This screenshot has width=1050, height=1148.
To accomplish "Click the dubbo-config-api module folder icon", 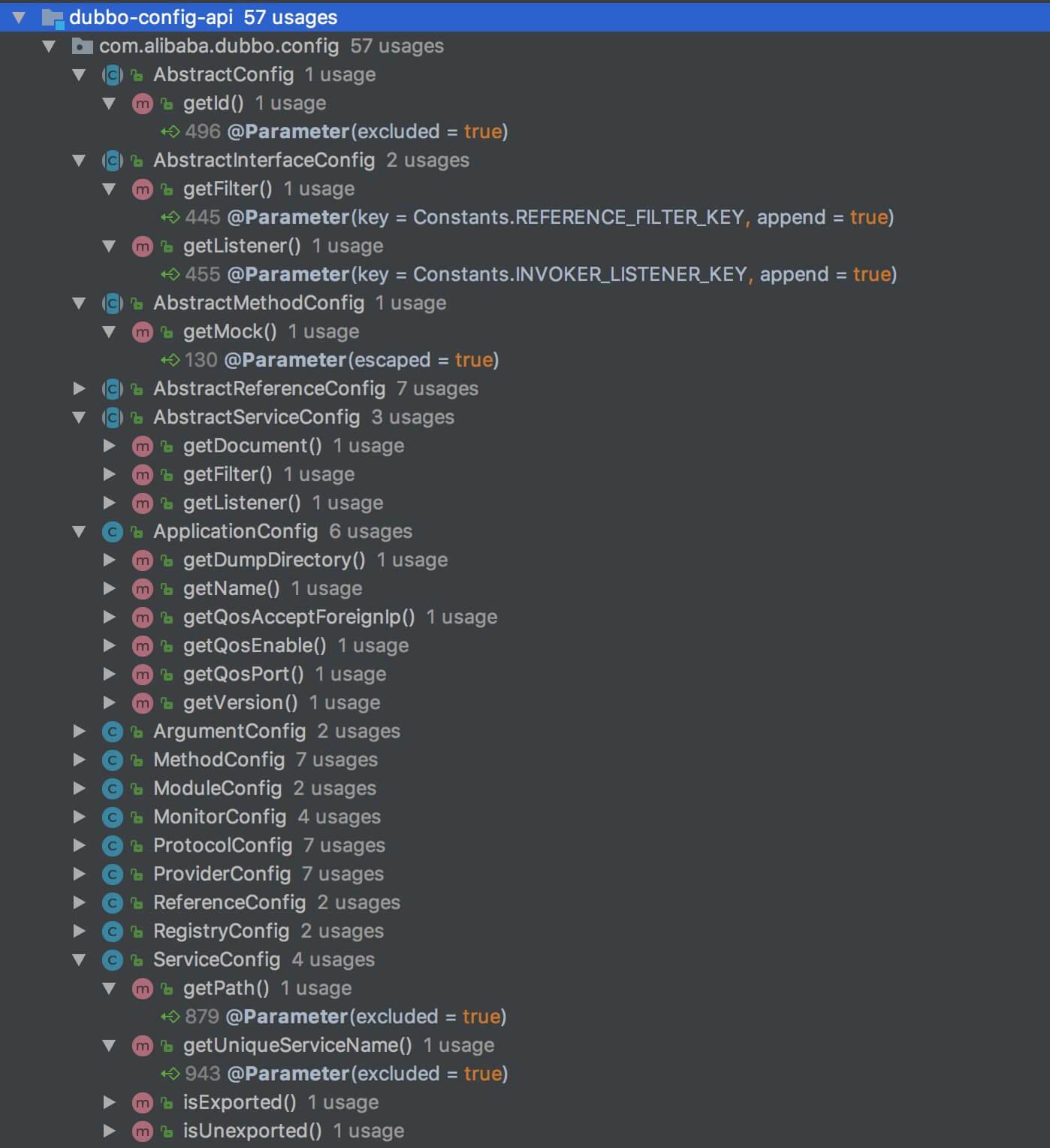I will tap(53, 17).
